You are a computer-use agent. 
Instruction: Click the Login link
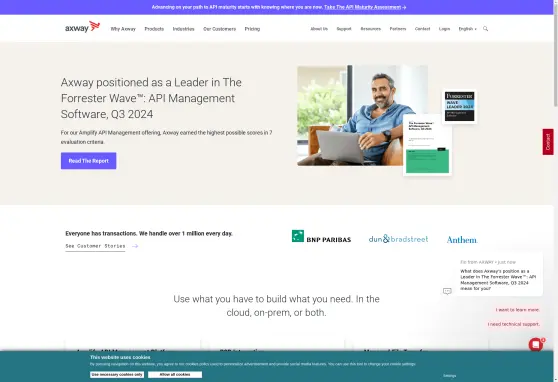[x=444, y=29]
